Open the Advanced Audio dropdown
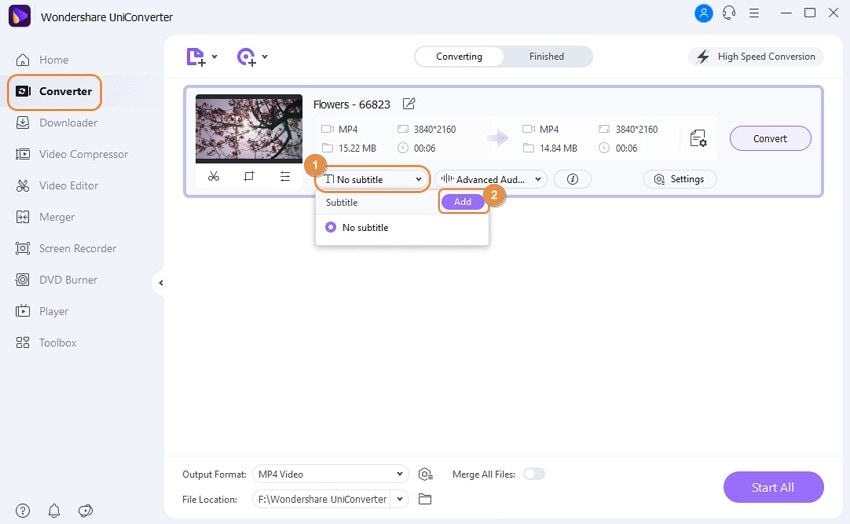 point(491,179)
